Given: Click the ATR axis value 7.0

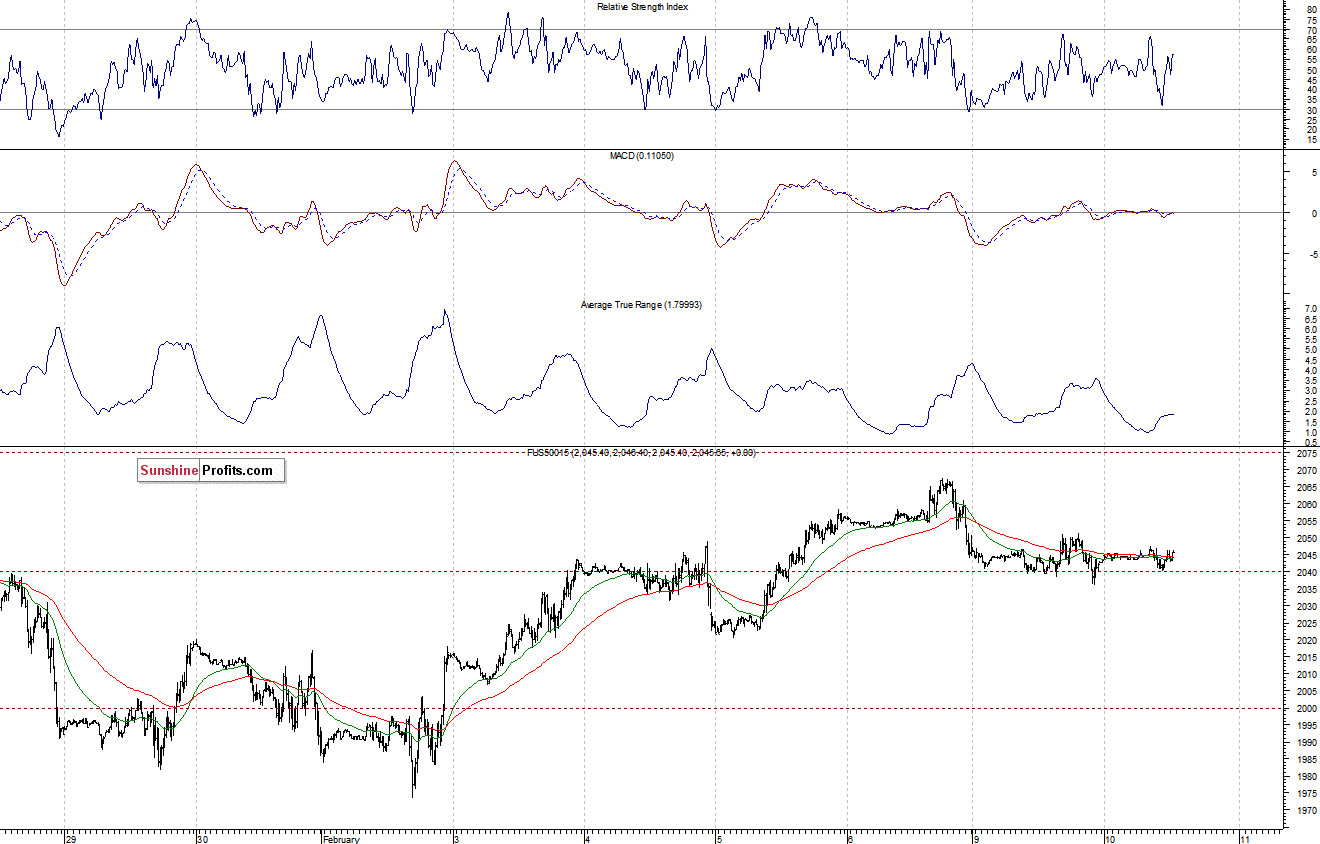Looking at the screenshot, I should tap(1310, 309).
